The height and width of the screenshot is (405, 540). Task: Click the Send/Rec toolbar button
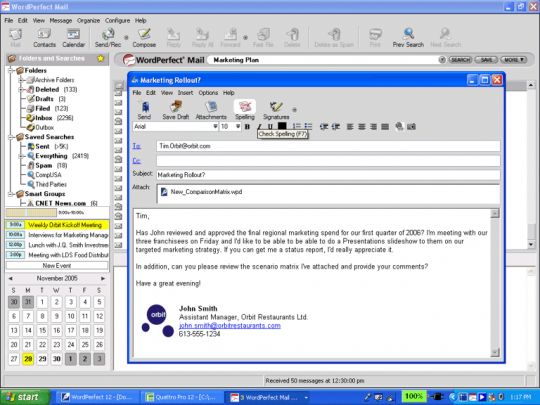(x=108, y=38)
